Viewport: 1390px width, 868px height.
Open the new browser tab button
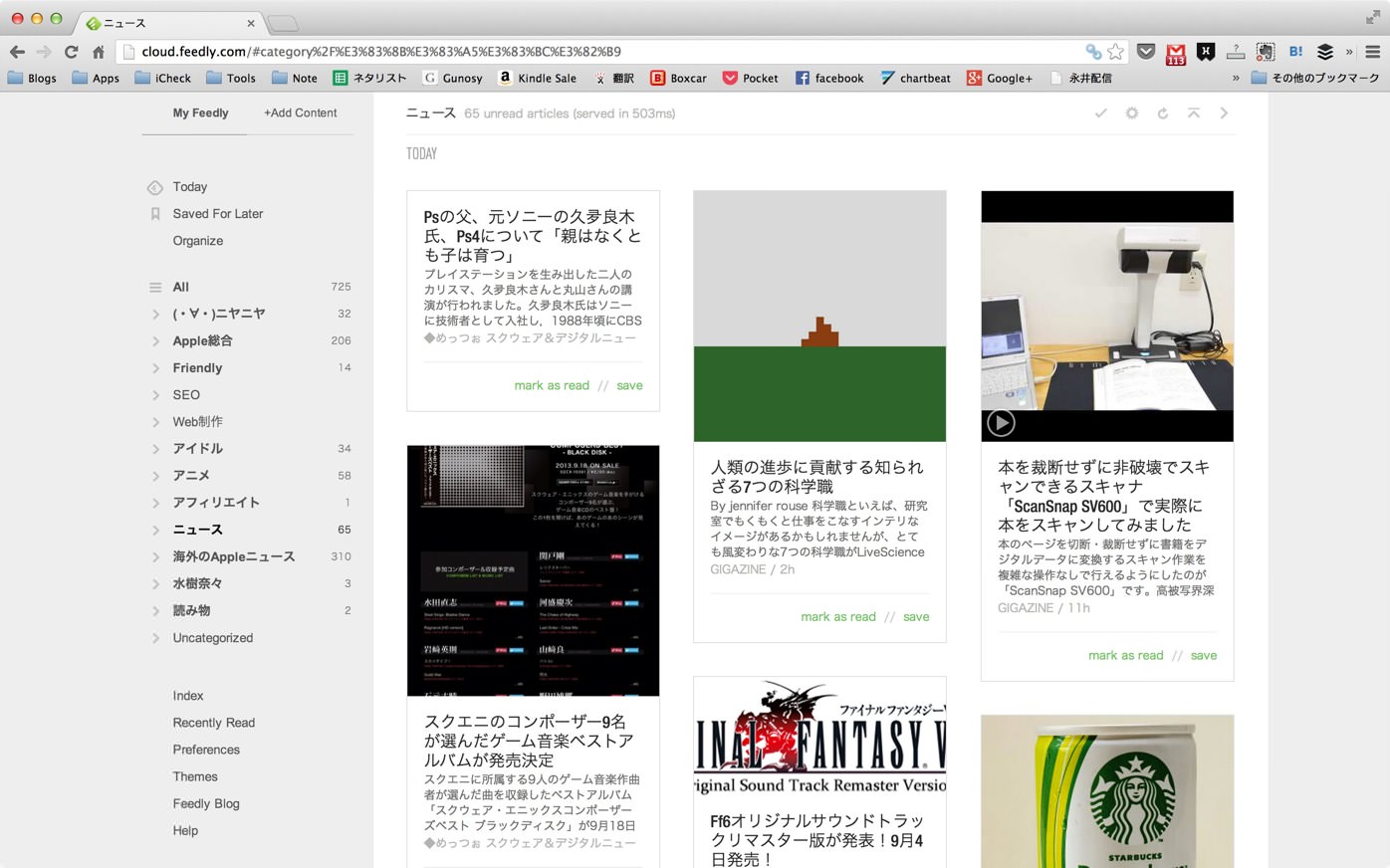coord(283,23)
